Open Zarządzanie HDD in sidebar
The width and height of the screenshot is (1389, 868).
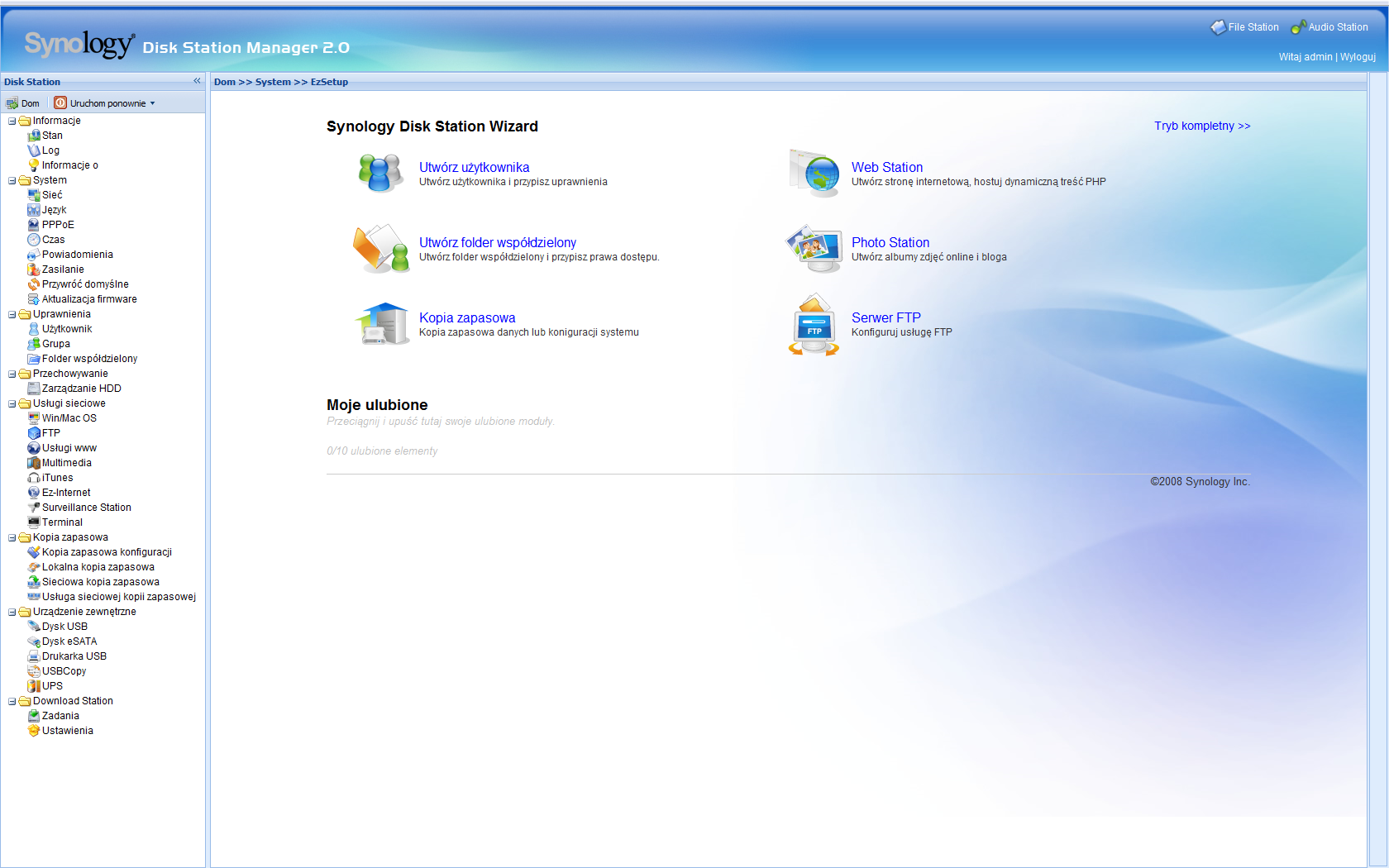[x=82, y=389]
